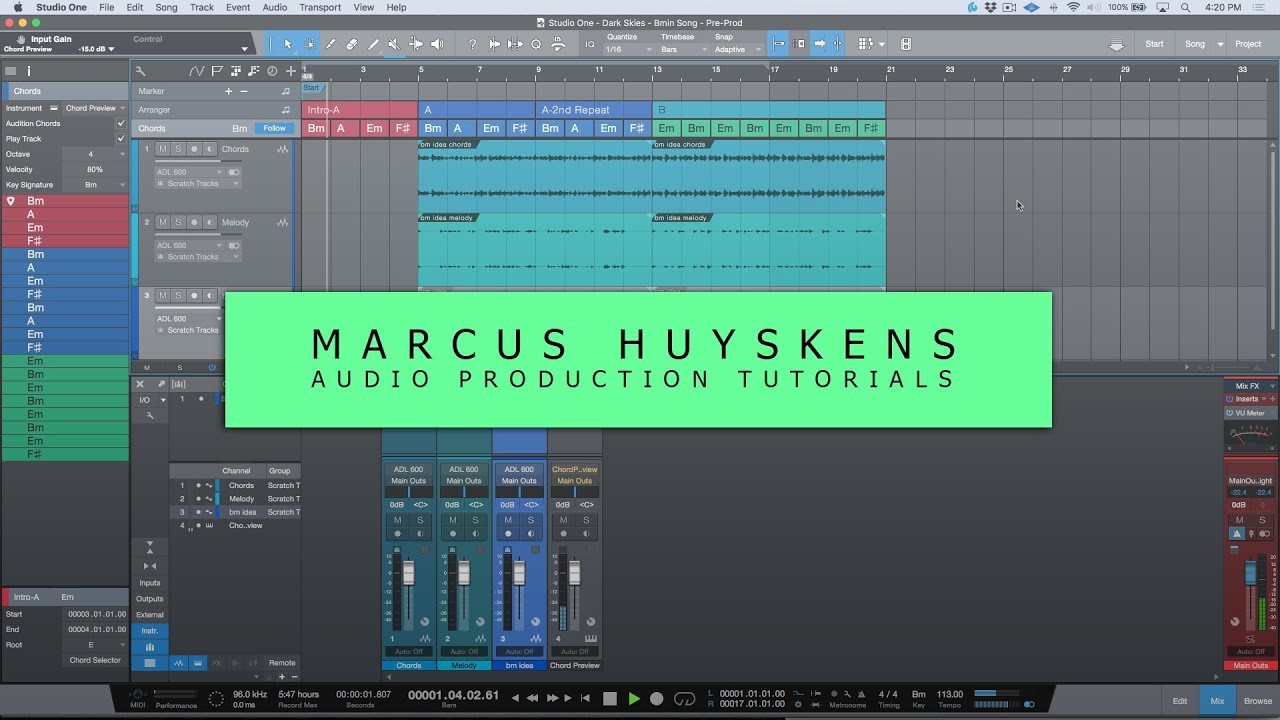Click the question mark help icon
Viewport: 1280px width, 720px height.
click(472, 44)
